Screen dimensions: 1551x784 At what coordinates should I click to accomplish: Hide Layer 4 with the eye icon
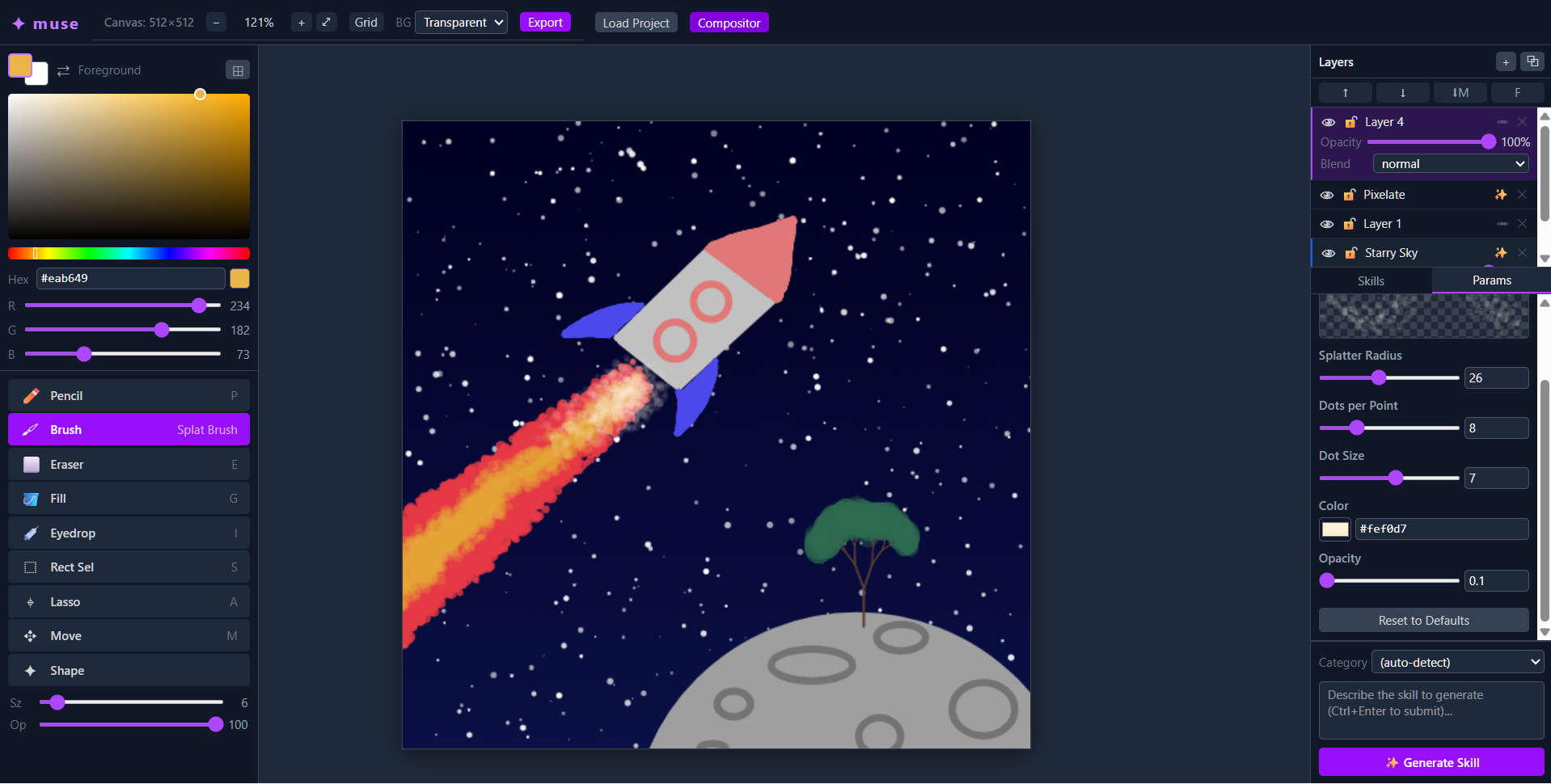(x=1329, y=122)
